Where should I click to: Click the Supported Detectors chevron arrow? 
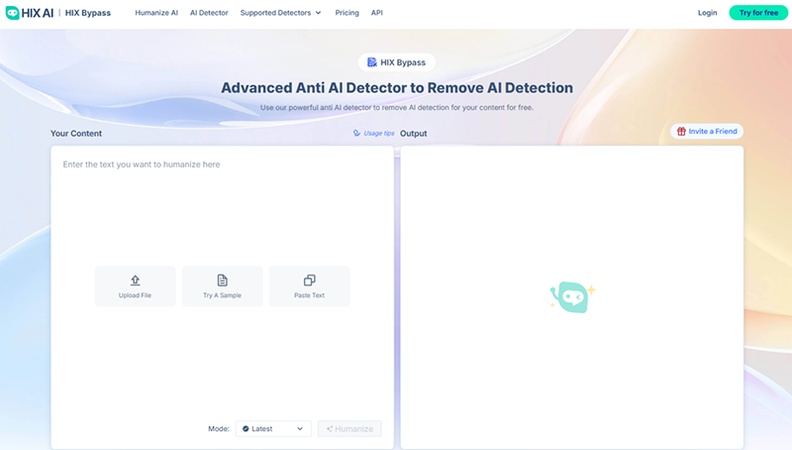318,13
